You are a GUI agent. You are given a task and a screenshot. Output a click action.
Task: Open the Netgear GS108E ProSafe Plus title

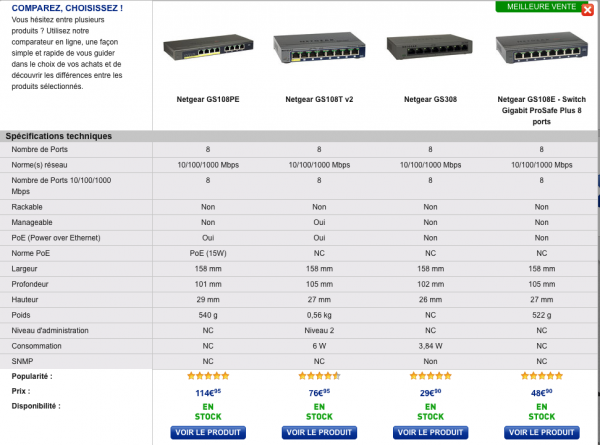(x=541, y=110)
